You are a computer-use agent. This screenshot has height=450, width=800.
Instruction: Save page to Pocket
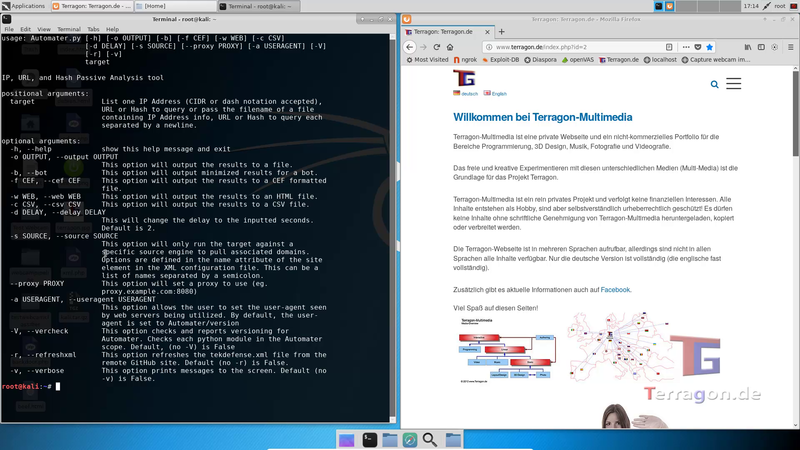point(697,47)
